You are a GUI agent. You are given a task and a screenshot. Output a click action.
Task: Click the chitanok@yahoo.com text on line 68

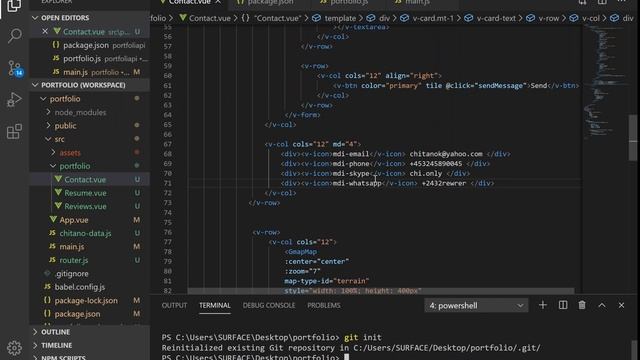pyautogui.click(x=446, y=154)
